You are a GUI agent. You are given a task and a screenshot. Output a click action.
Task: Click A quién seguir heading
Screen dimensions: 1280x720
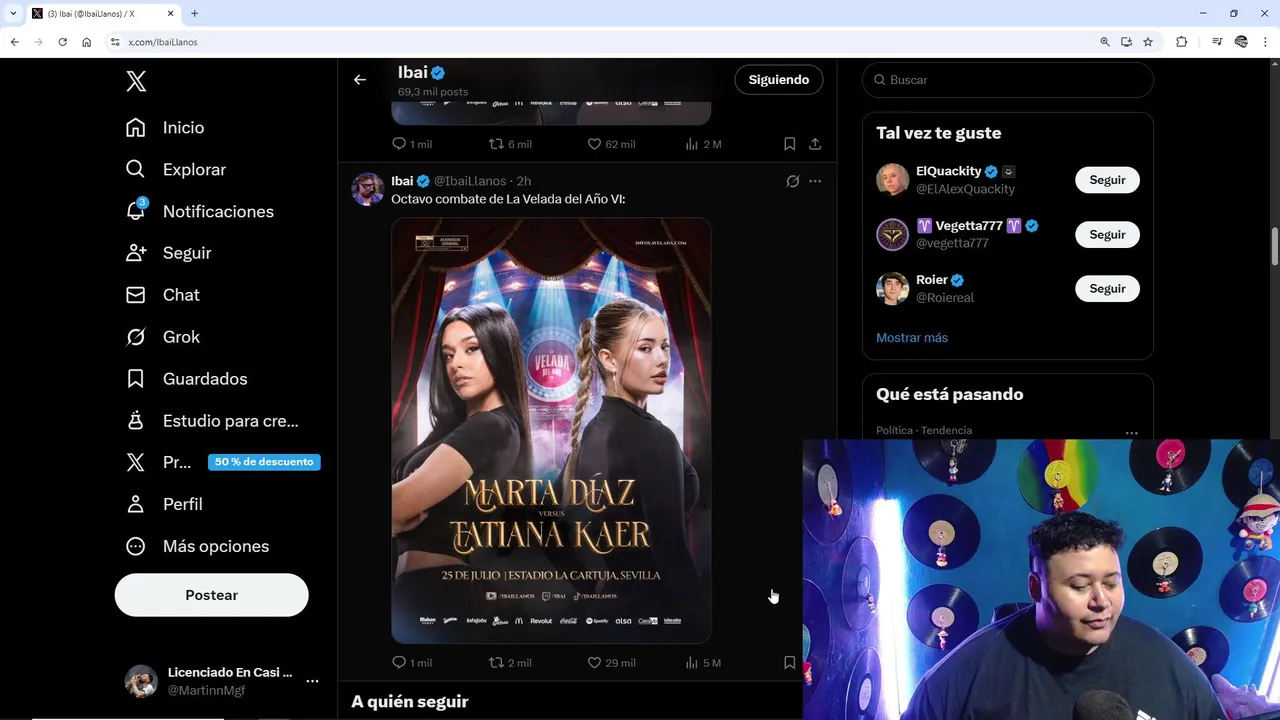click(x=410, y=702)
